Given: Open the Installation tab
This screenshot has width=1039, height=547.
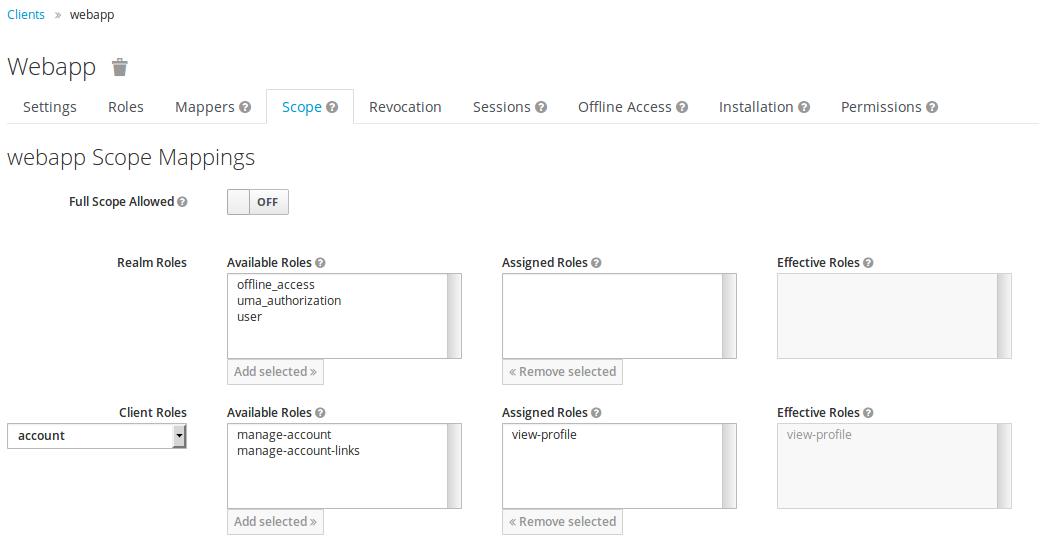Looking at the screenshot, I should click(756, 107).
